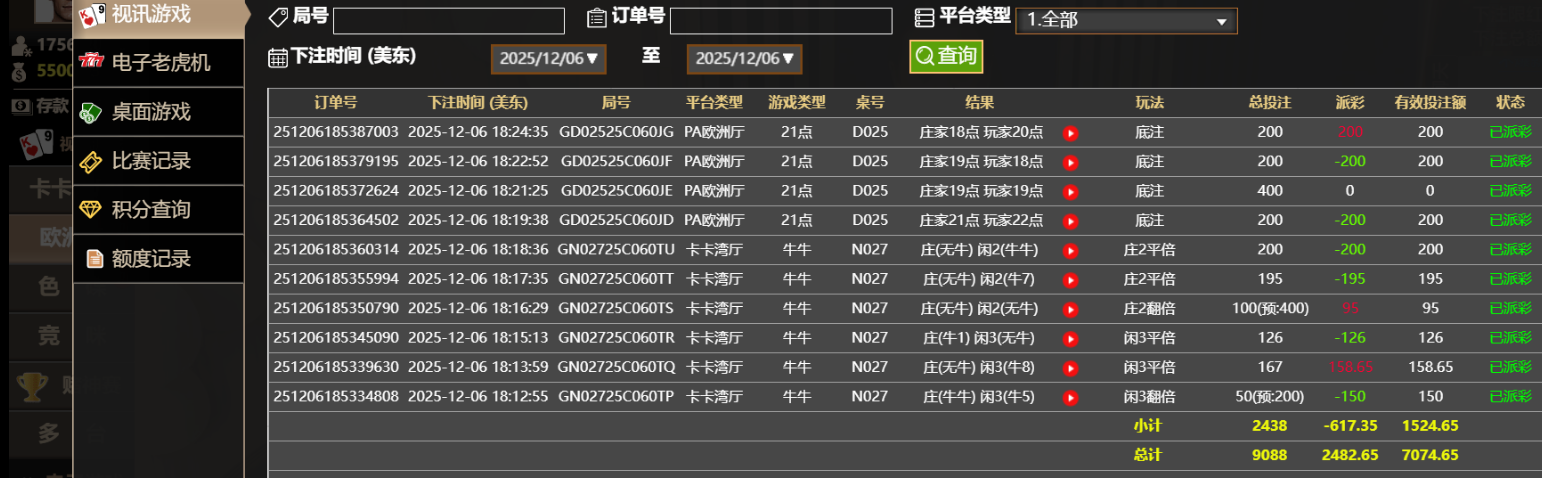The image size is (1542, 478).
Task: Play video replay for round GN02725C060TU
Action: coord(1070,251)
